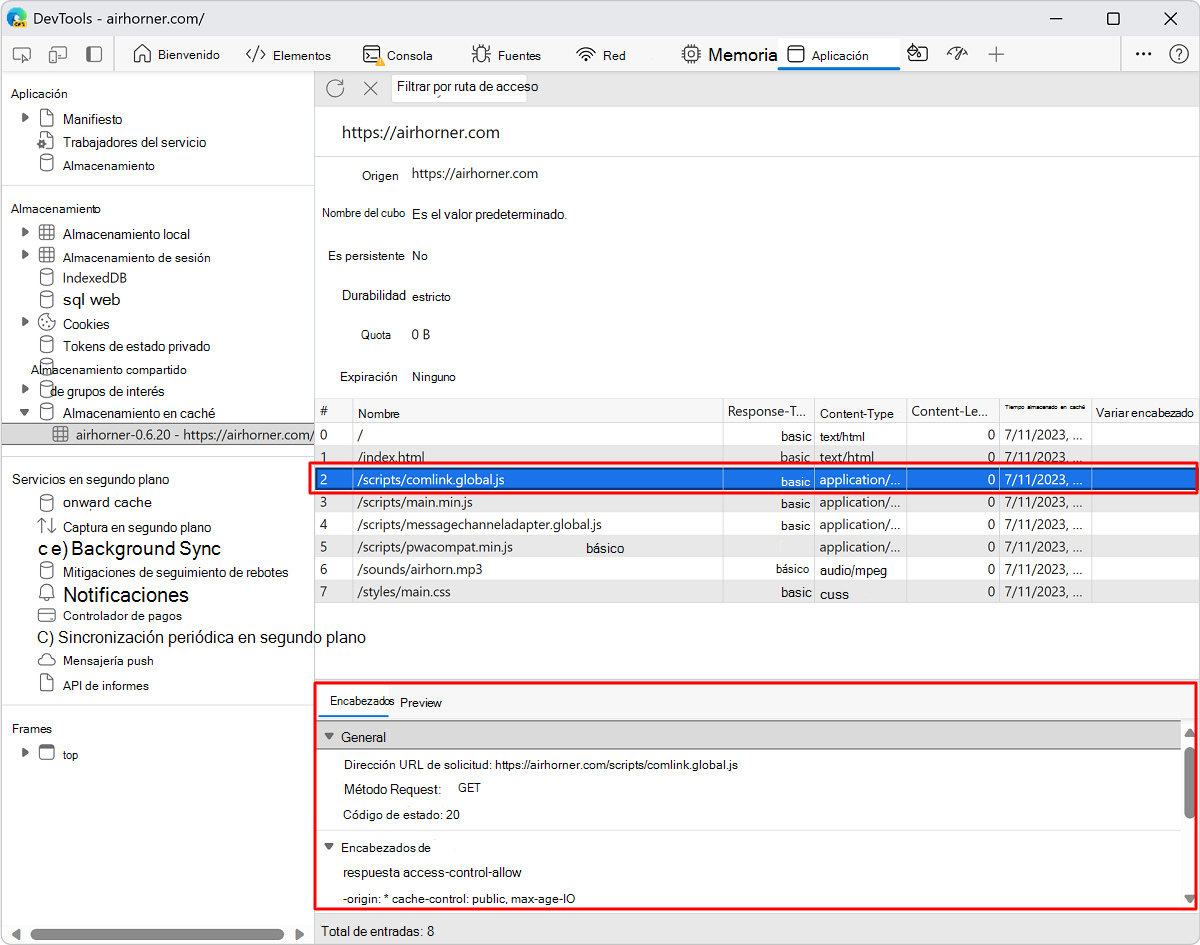Click the Response-T... column header
The height and width of the screenshot is (945, 1200).
click(x=768, y=412)
